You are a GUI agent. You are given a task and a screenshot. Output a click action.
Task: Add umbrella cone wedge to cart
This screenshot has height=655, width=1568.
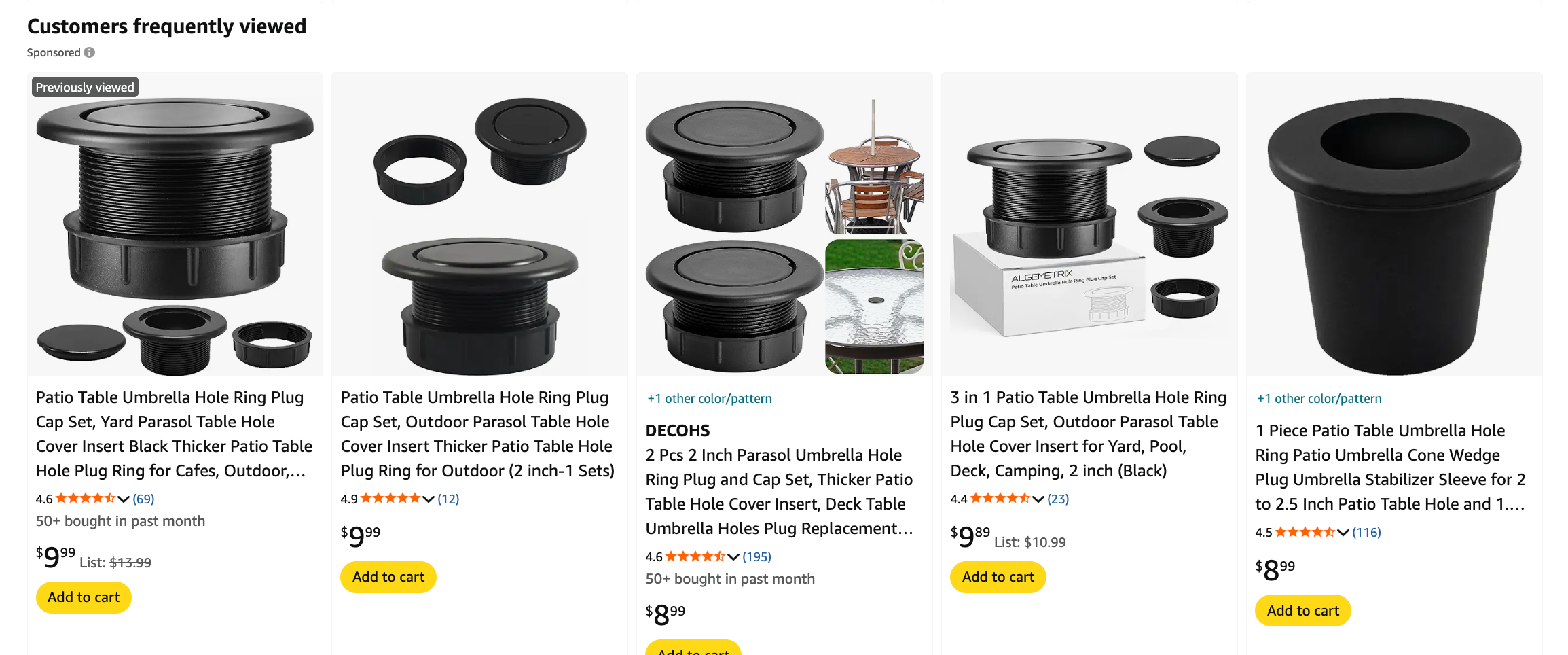[1302, 611]
